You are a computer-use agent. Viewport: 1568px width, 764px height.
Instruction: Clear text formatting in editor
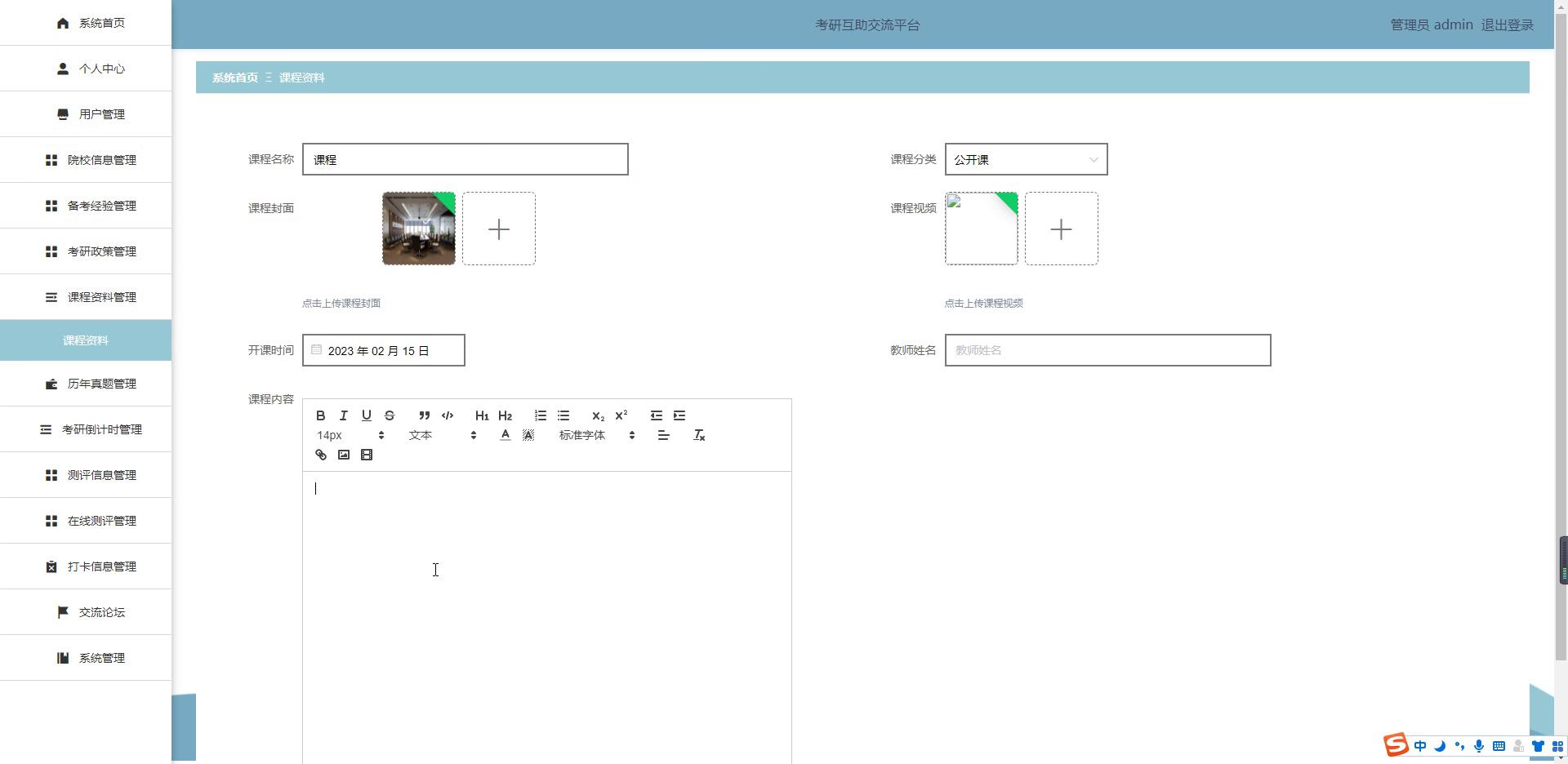(699, 435)
